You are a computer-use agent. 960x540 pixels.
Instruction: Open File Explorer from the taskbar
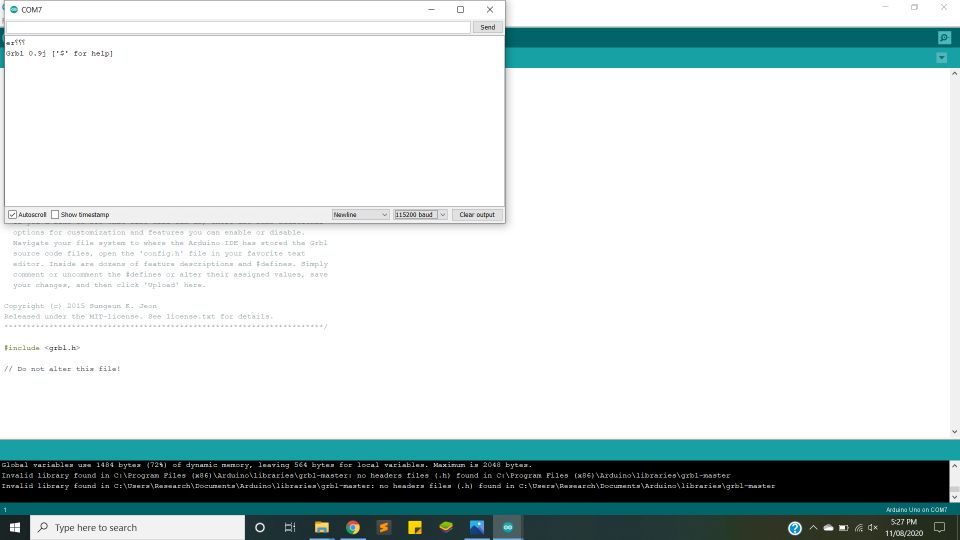321,527
